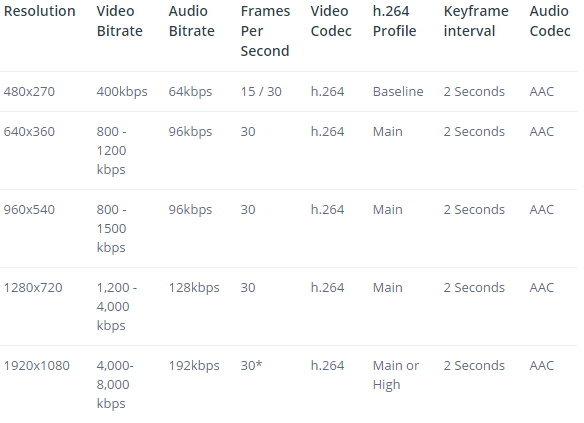Click the Video Bitrate column header

tap(120, 21)
